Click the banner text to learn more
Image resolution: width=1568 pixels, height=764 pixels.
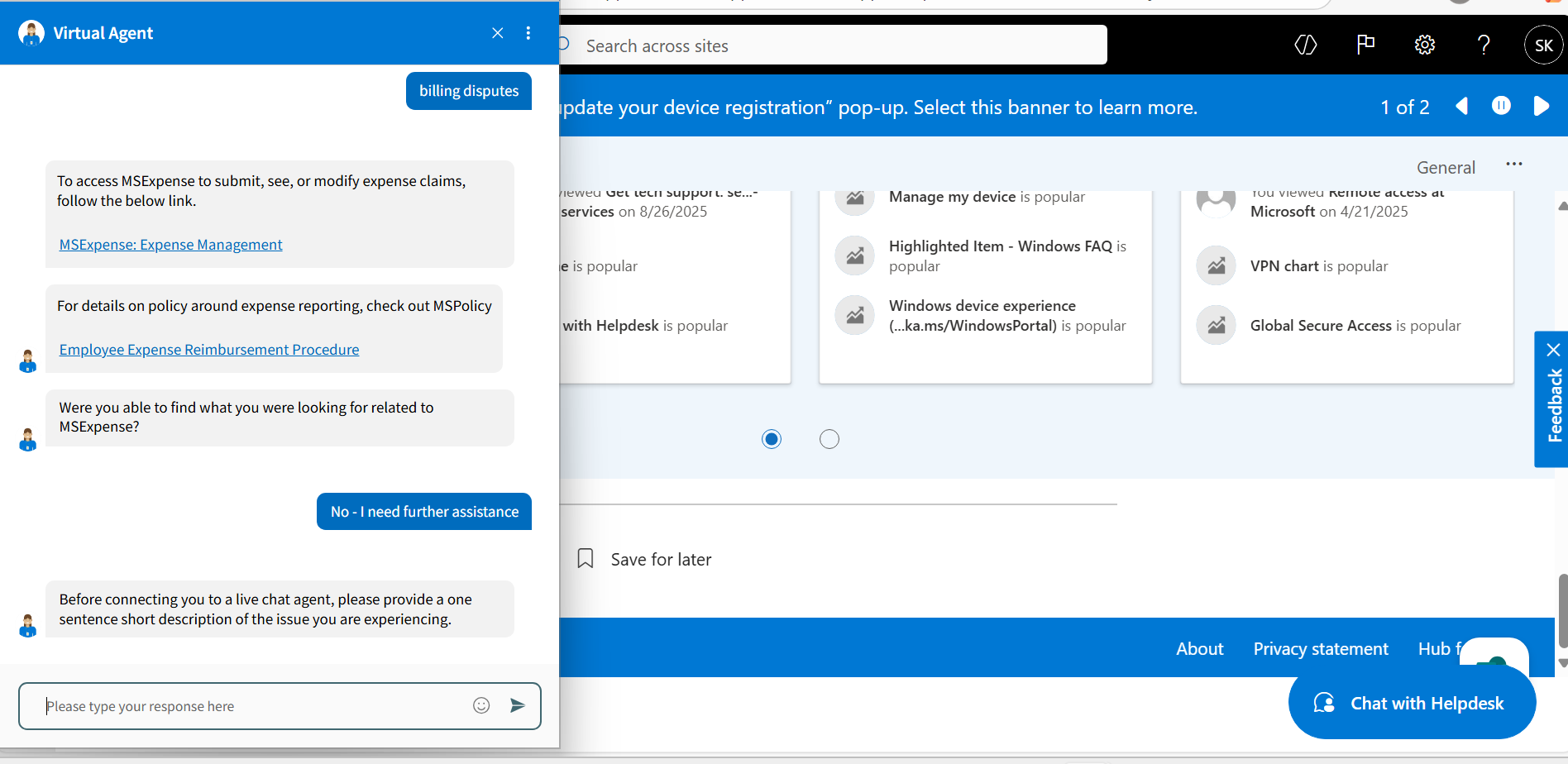(x=879, y=107)
